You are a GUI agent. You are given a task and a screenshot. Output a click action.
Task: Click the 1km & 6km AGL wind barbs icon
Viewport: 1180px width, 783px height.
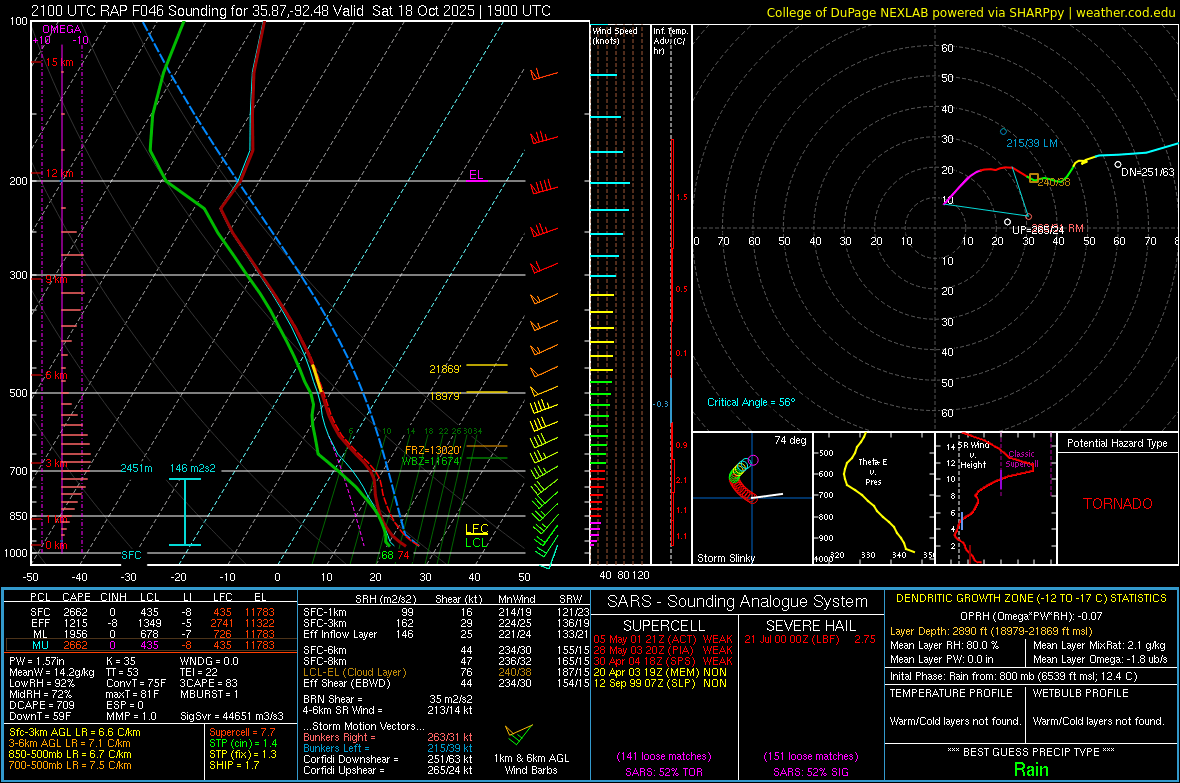(x=518, y=734)
